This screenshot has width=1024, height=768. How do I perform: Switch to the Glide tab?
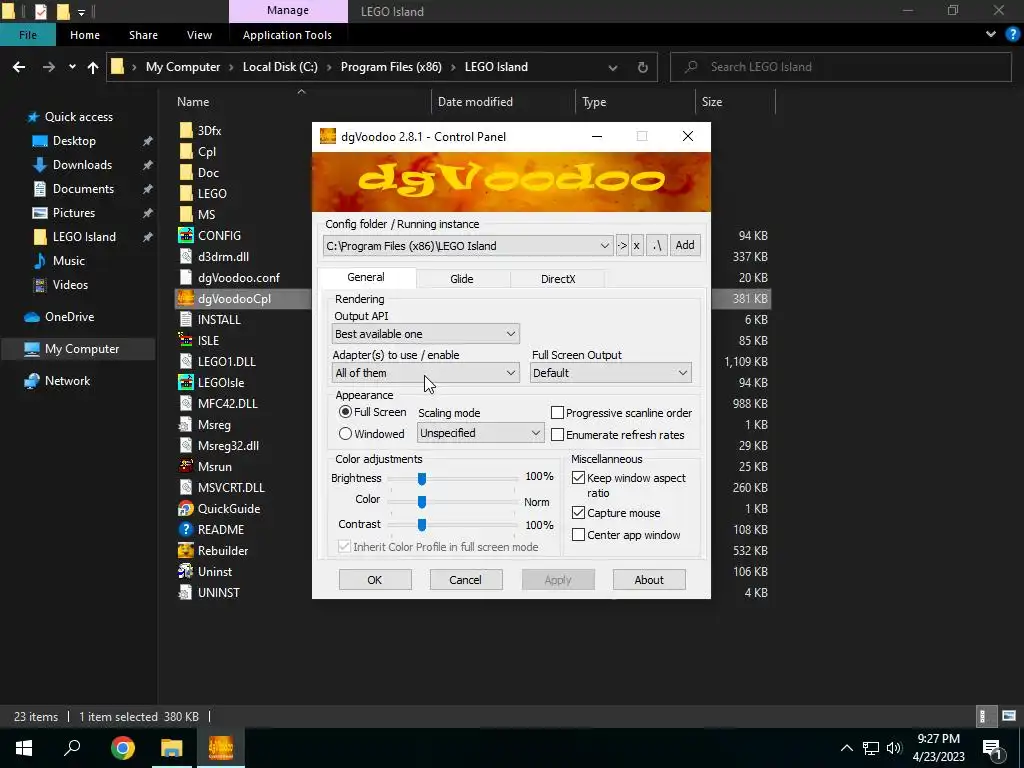pyautogui.click(x=462, y=279)
